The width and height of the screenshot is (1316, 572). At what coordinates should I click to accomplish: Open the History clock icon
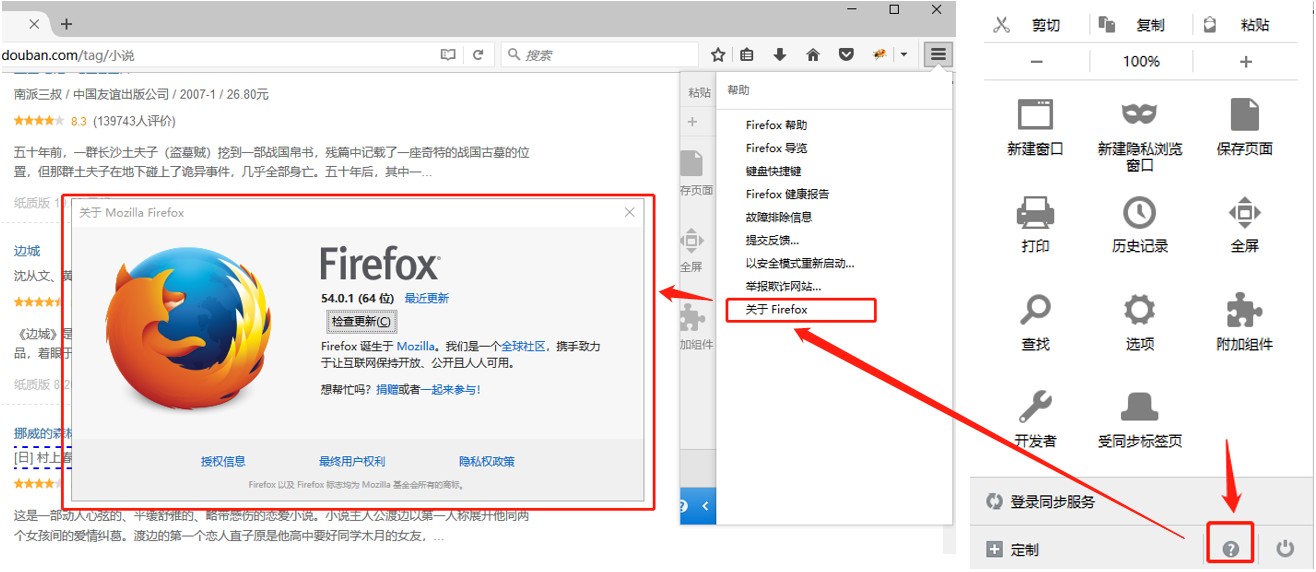coord(1139,212)
